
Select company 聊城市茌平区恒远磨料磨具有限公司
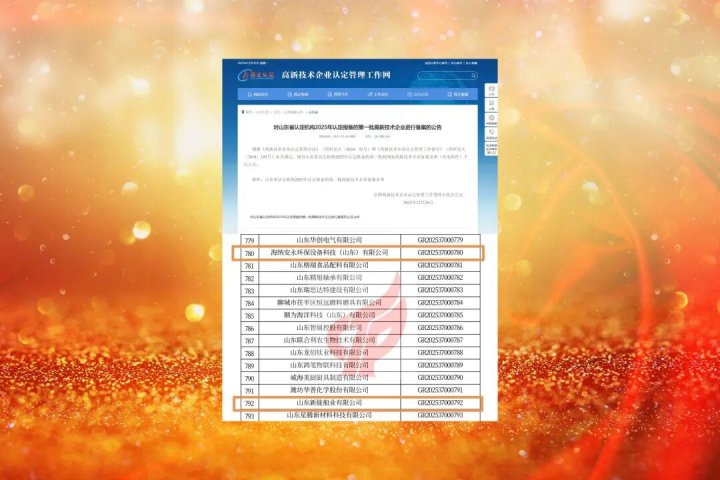coord(329,303)
